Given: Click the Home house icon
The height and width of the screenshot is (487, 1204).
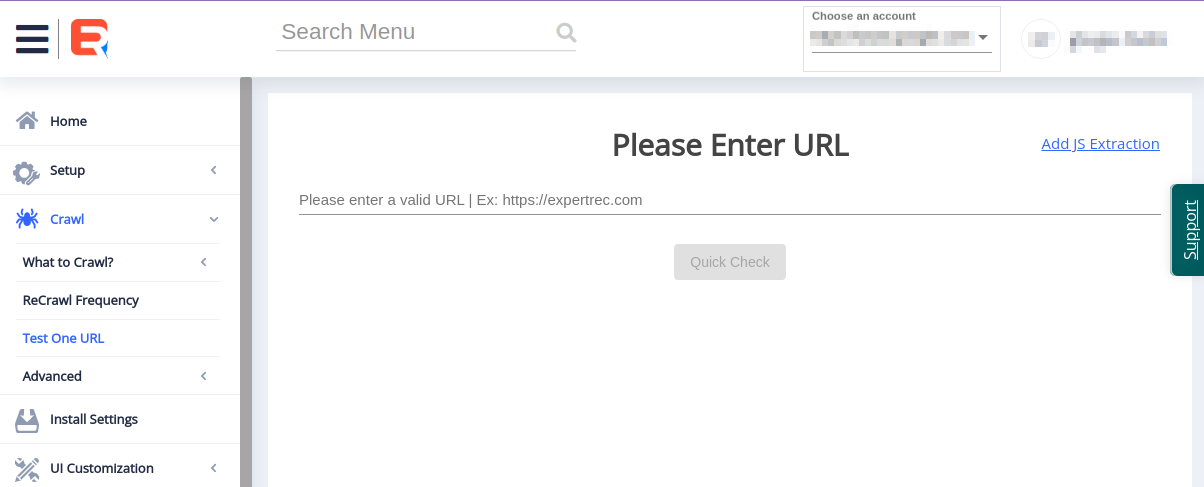Looking at the screenshot, I should [x=27, y=121].
